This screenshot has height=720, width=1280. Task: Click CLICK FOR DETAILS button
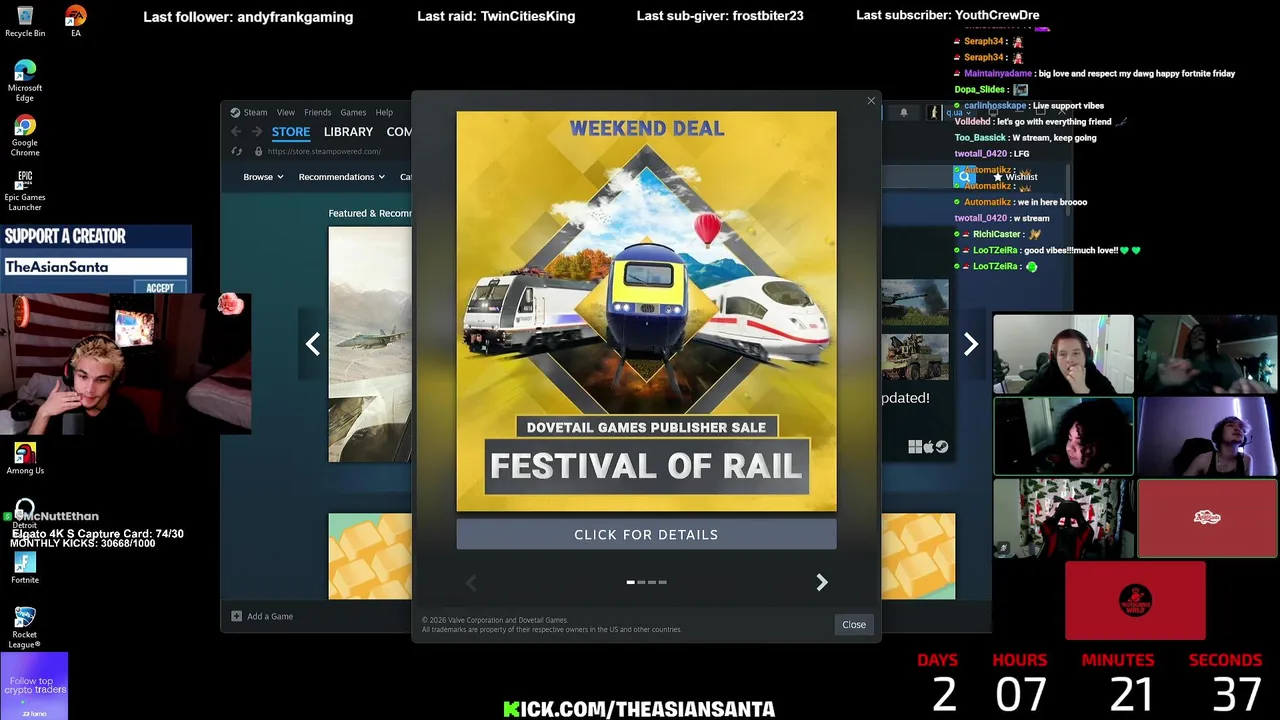646,534
